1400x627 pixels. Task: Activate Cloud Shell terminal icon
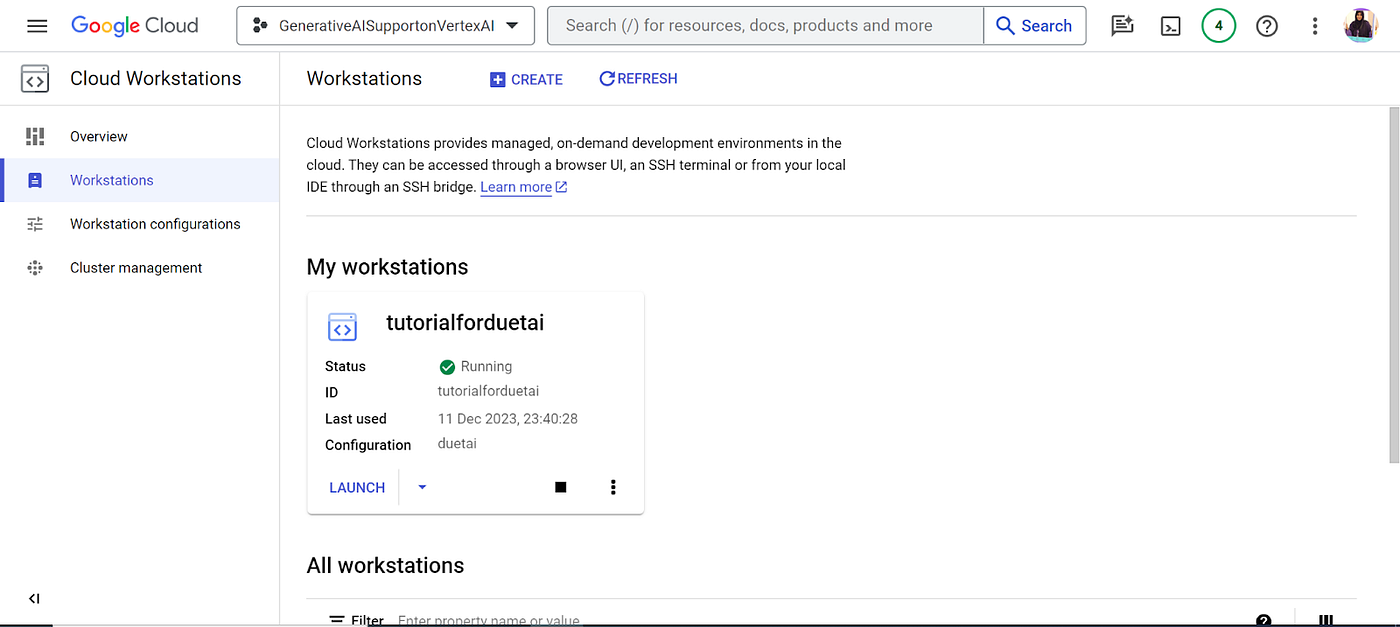click(1170, 26)
